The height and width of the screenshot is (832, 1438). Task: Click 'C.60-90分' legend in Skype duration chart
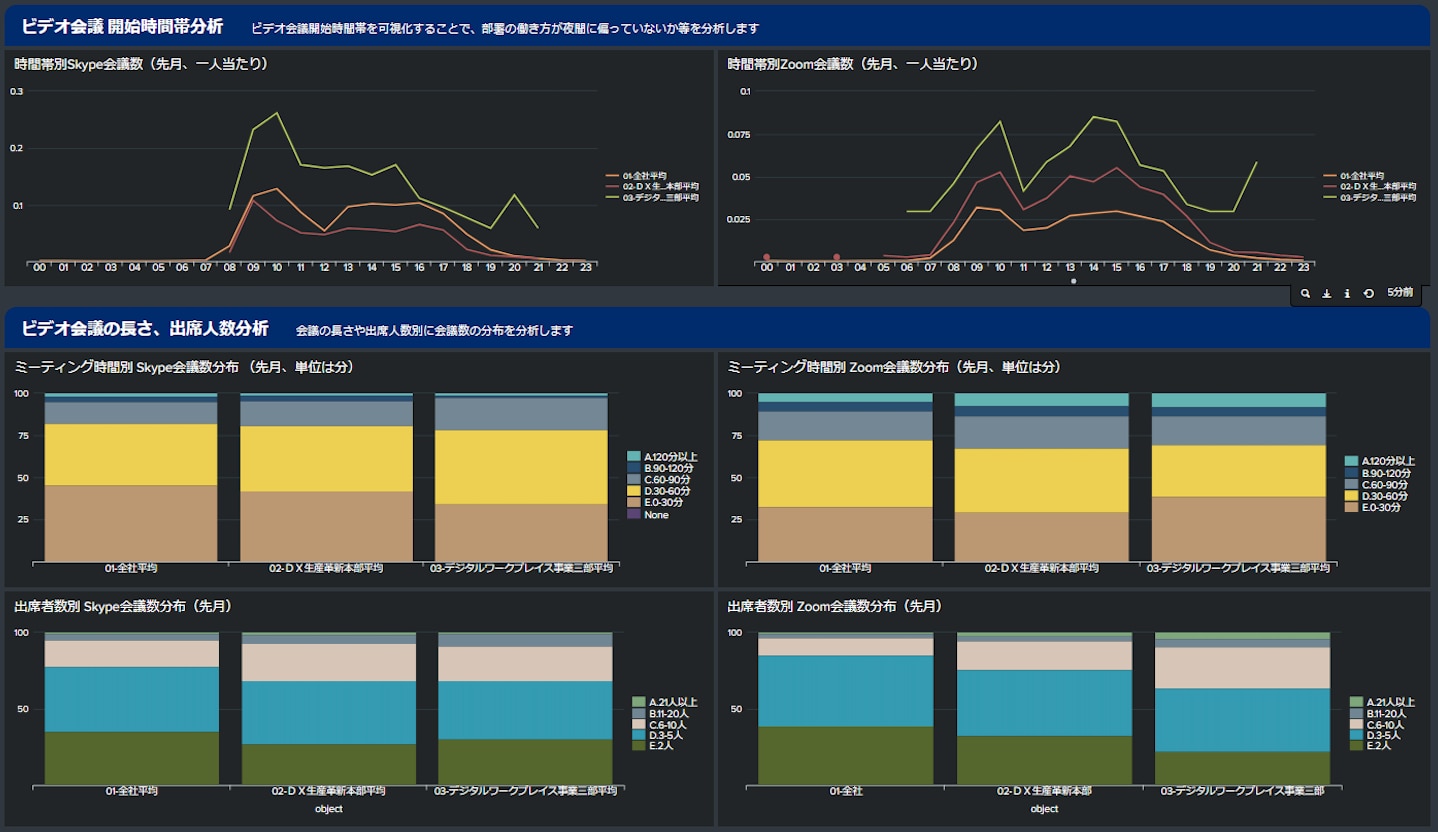tap(659, 479)
